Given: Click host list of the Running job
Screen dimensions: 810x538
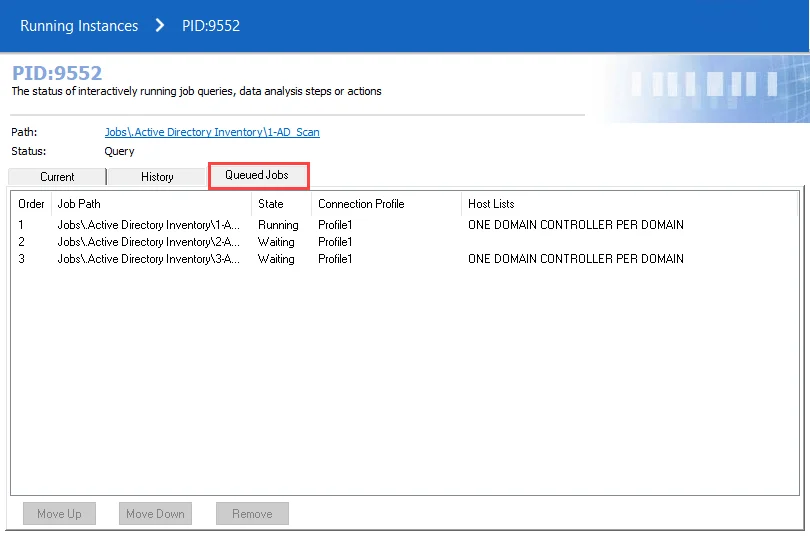Looking at the screenshot, I should pos(575,225).
